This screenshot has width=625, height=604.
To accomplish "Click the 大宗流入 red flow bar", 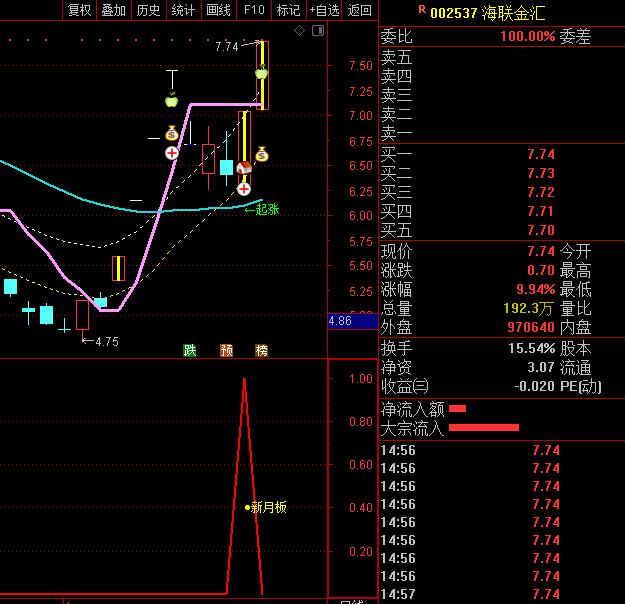I will pos(484,428).
